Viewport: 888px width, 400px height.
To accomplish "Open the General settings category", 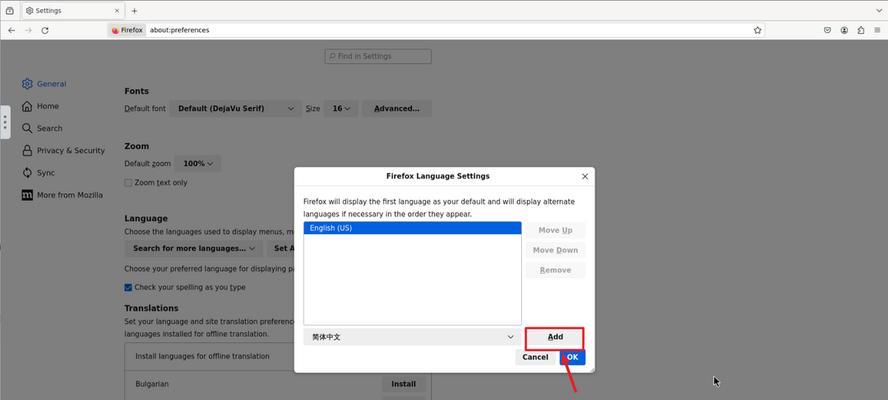I will pyautogui.click(x=44, y=84).
